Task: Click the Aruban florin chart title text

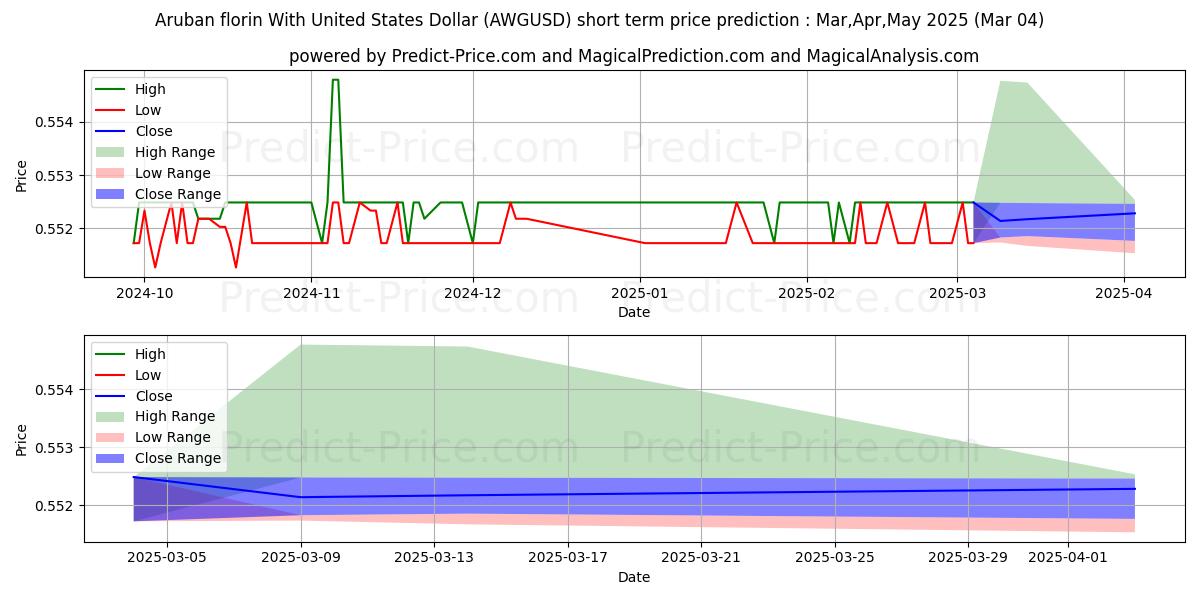Action: 600,20
